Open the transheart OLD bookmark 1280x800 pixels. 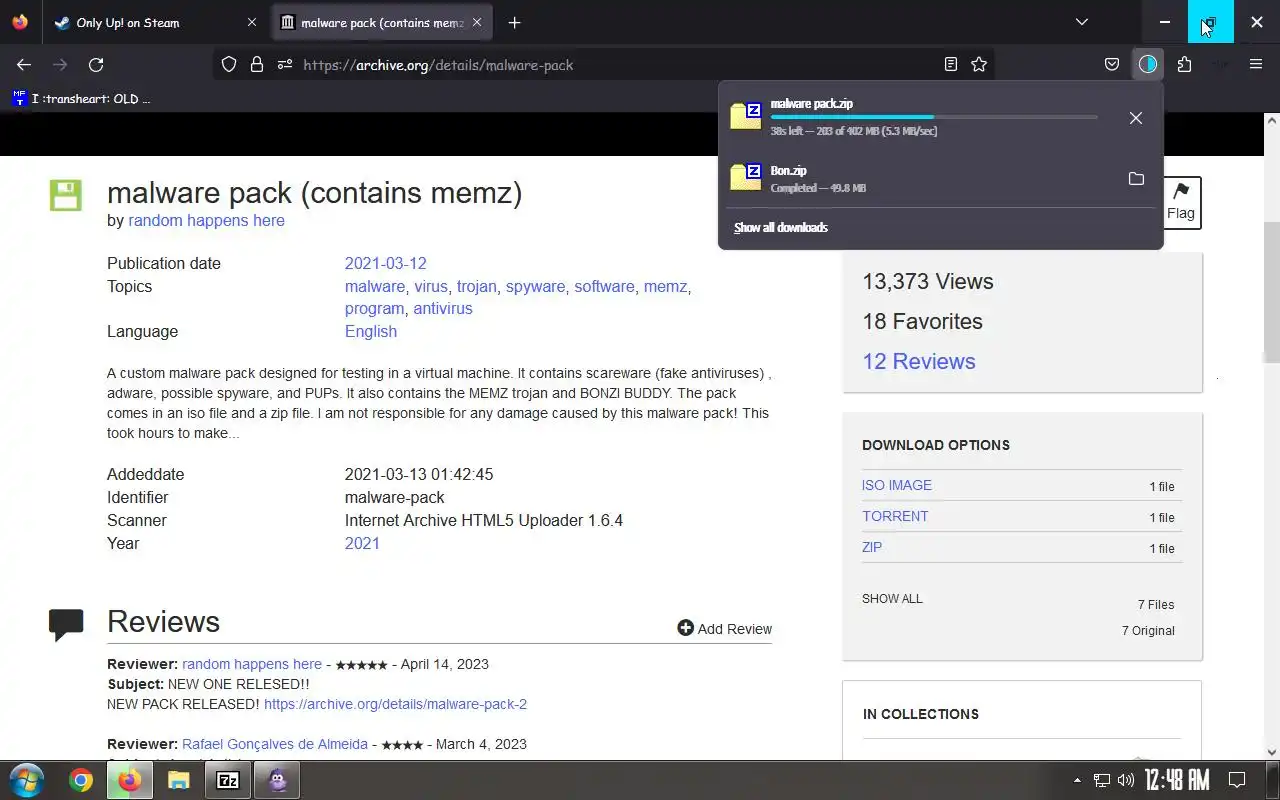[81, 98]
